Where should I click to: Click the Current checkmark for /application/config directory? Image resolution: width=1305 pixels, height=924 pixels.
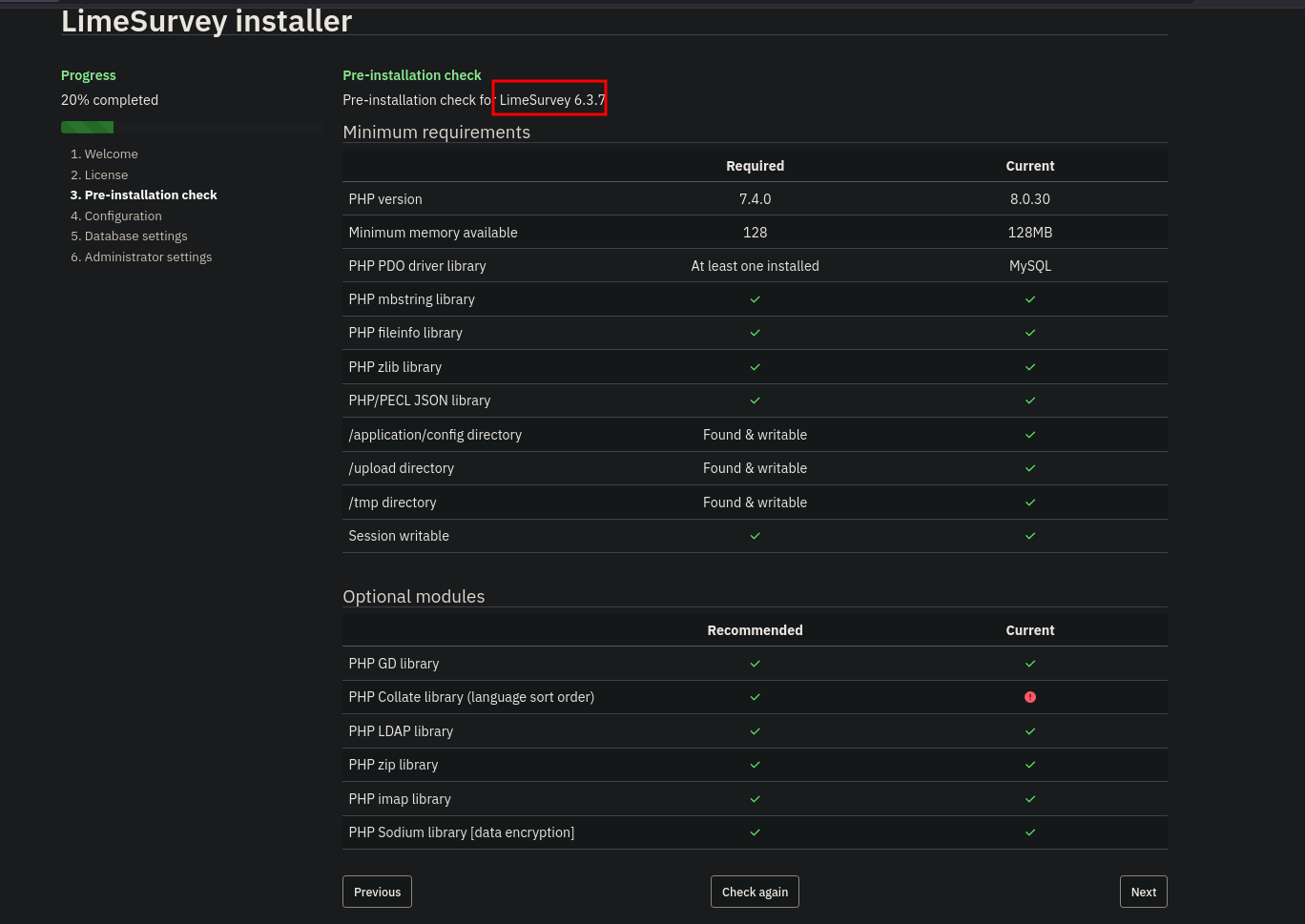tap(1030, 435)
